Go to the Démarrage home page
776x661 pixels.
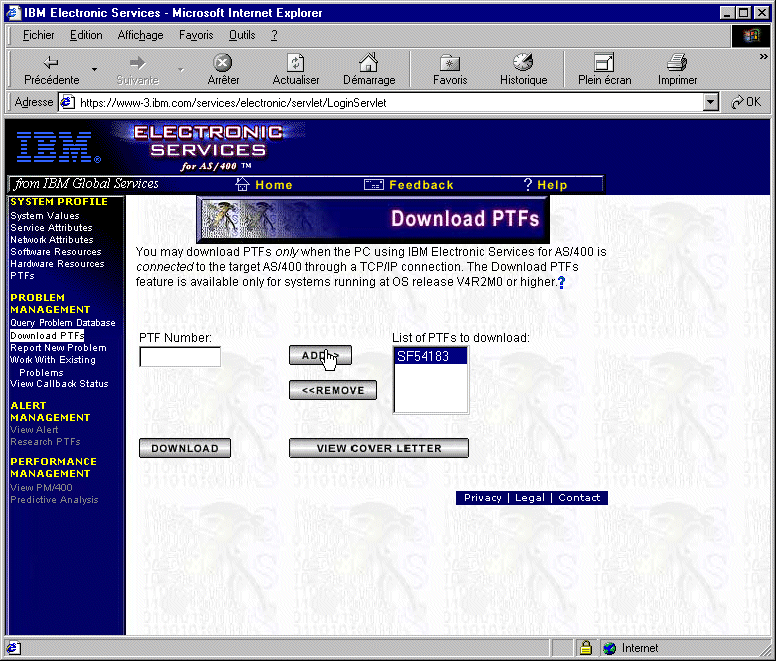click(369, 69)
